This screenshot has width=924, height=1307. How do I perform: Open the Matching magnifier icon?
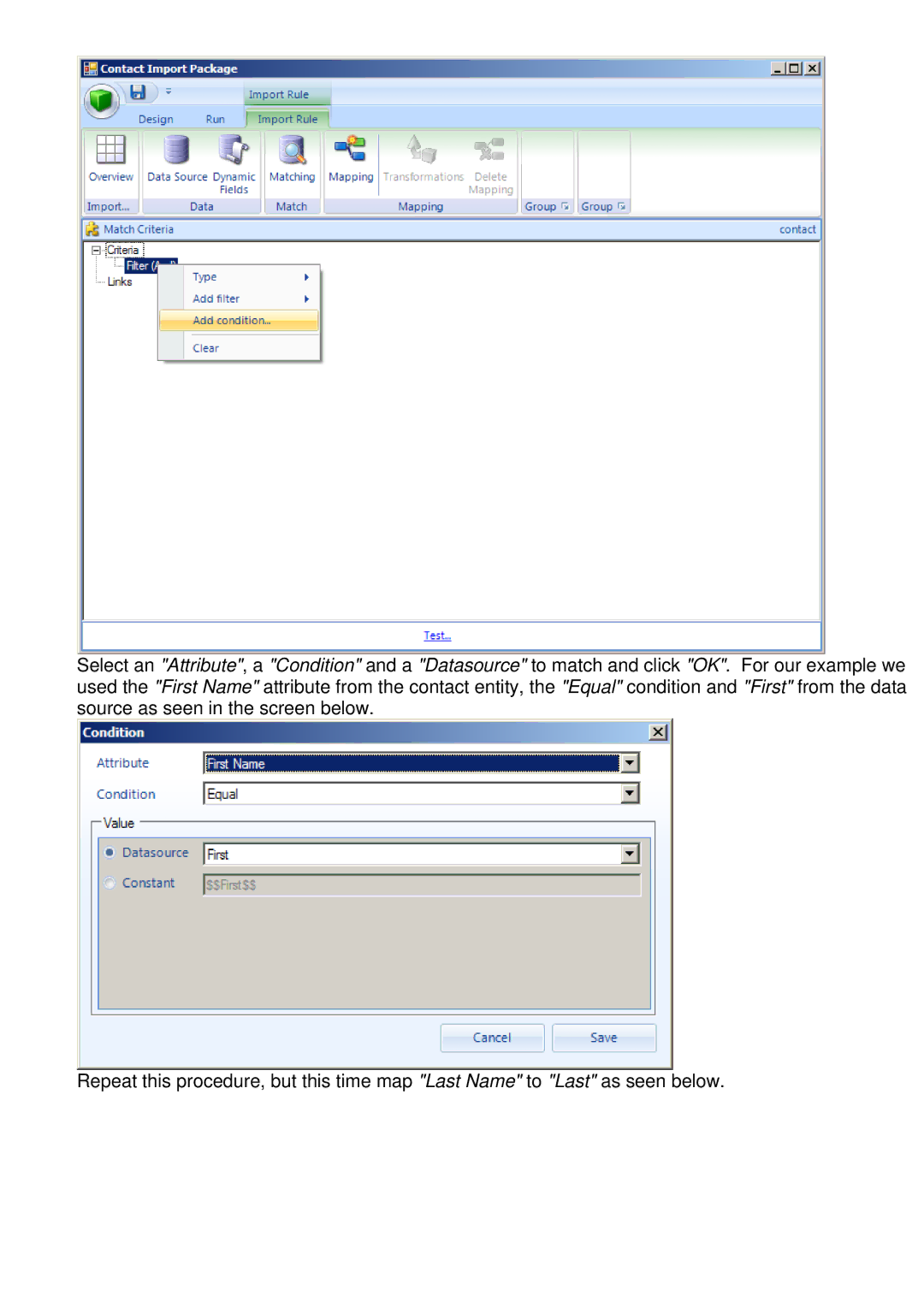coord(292,149)
